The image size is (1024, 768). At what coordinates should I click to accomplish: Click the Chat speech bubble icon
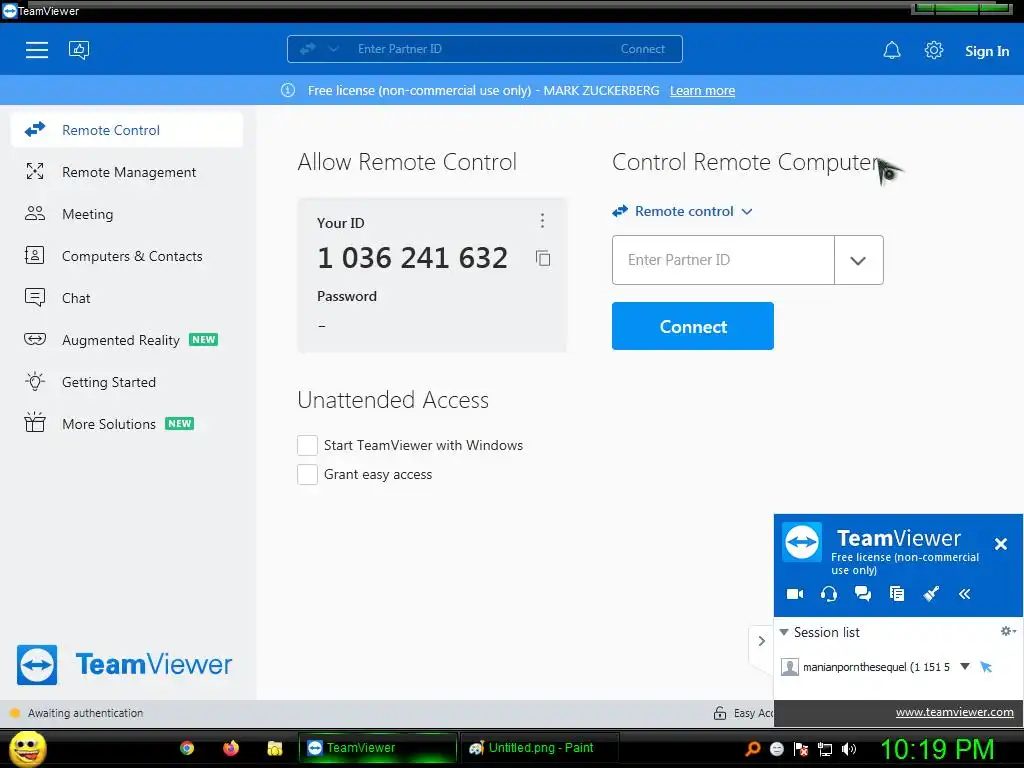35,297
